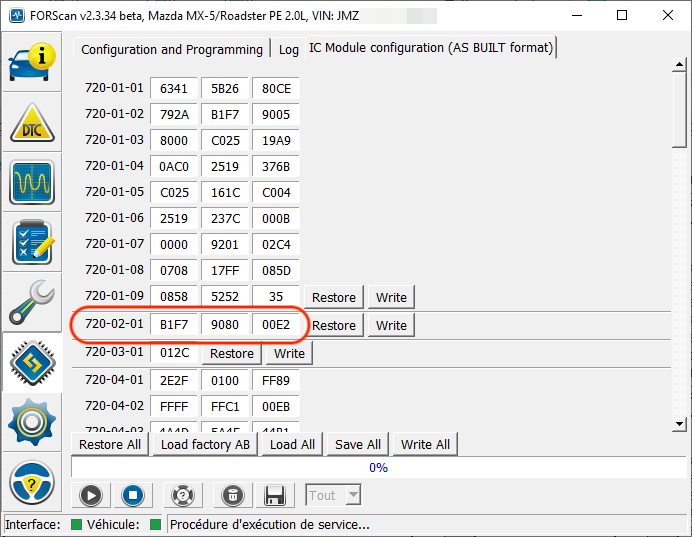This screenshot has width=692, height=537.
Task: Open the wrench service procedures section
Action: coord(32,302)
